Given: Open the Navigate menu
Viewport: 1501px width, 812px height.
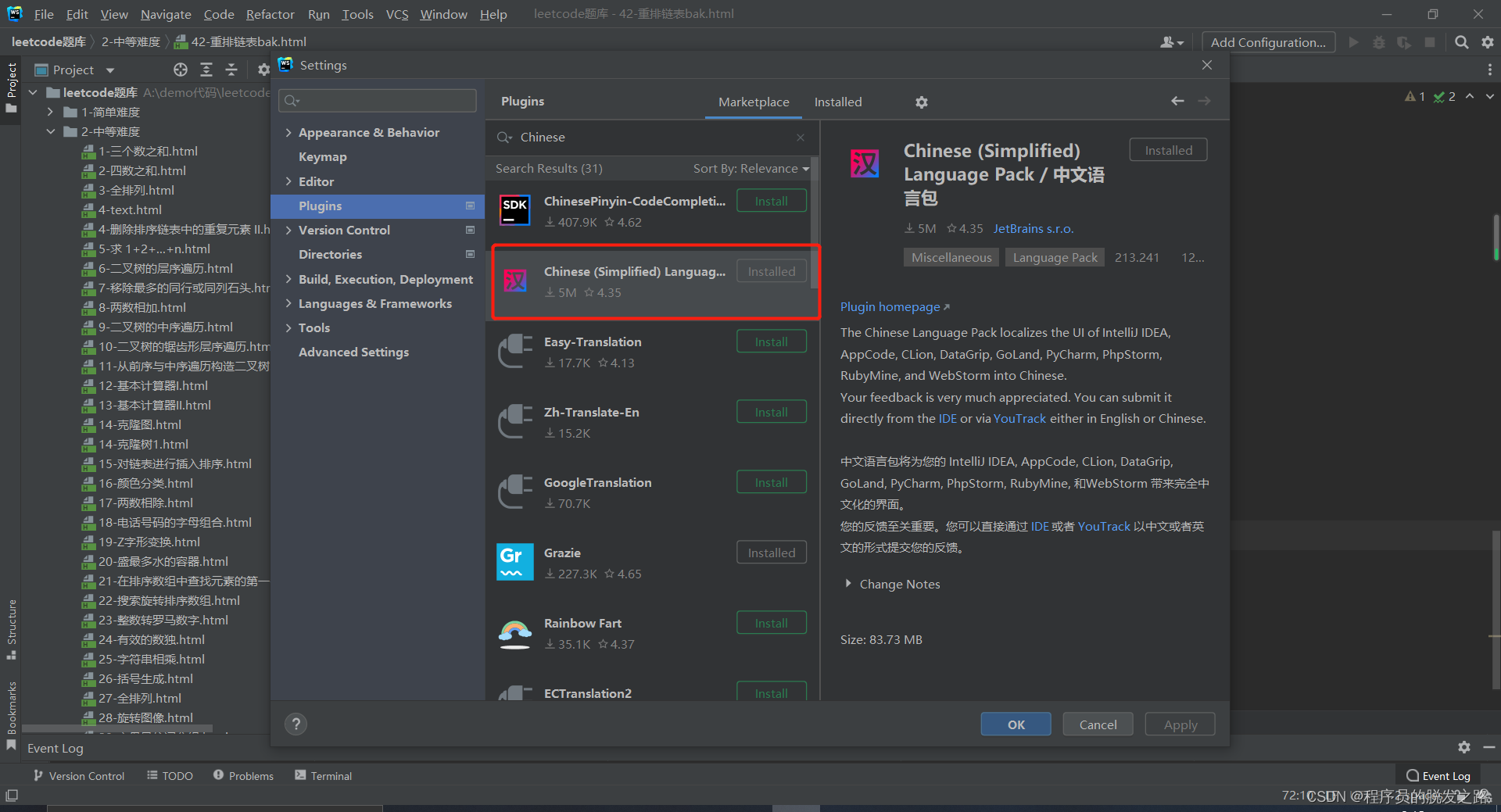Looking at the screenshot, I should (166, 14).
